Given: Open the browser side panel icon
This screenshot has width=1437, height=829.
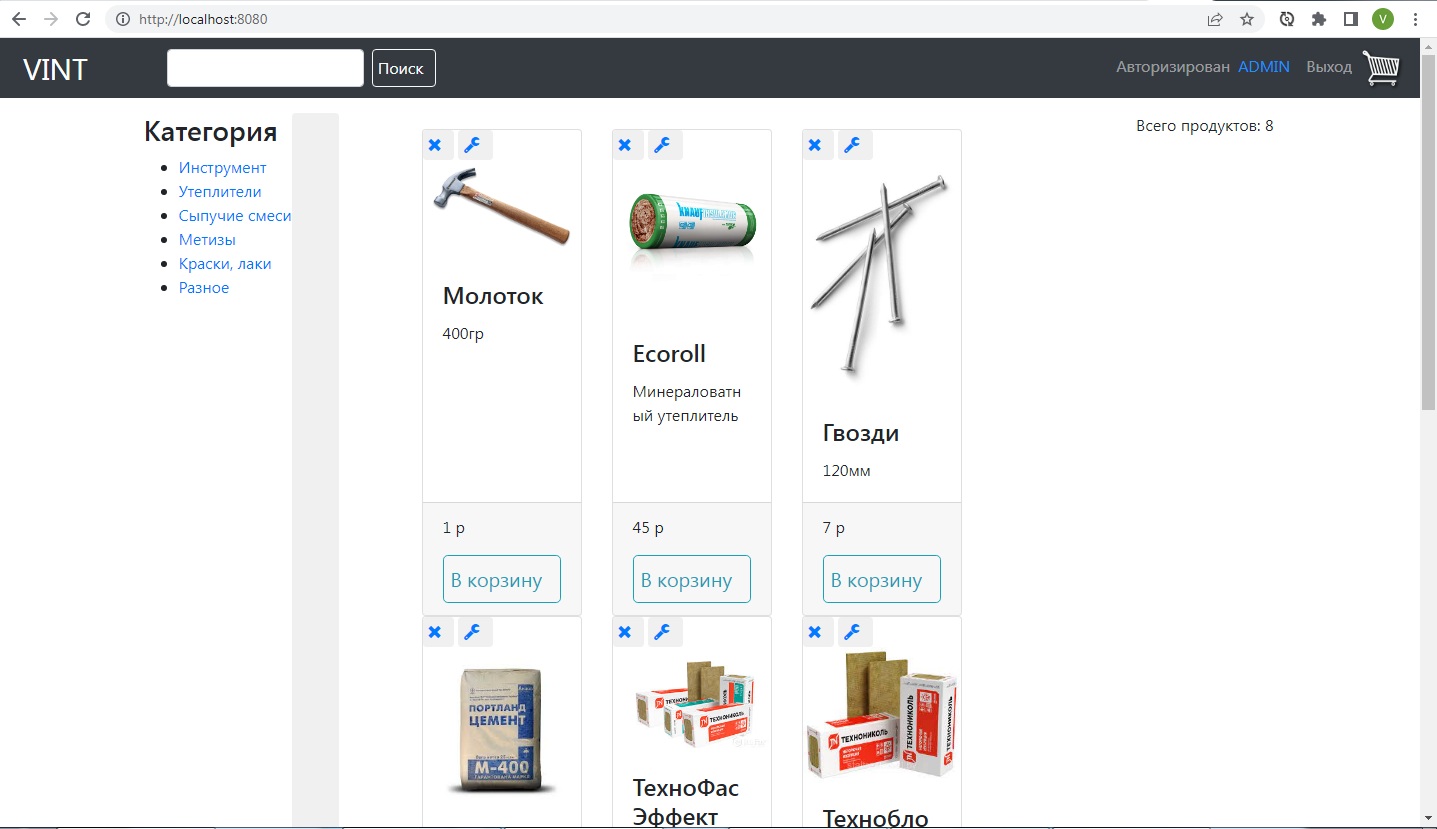Looking at the screenshot, I should [x=1350, y=19].
